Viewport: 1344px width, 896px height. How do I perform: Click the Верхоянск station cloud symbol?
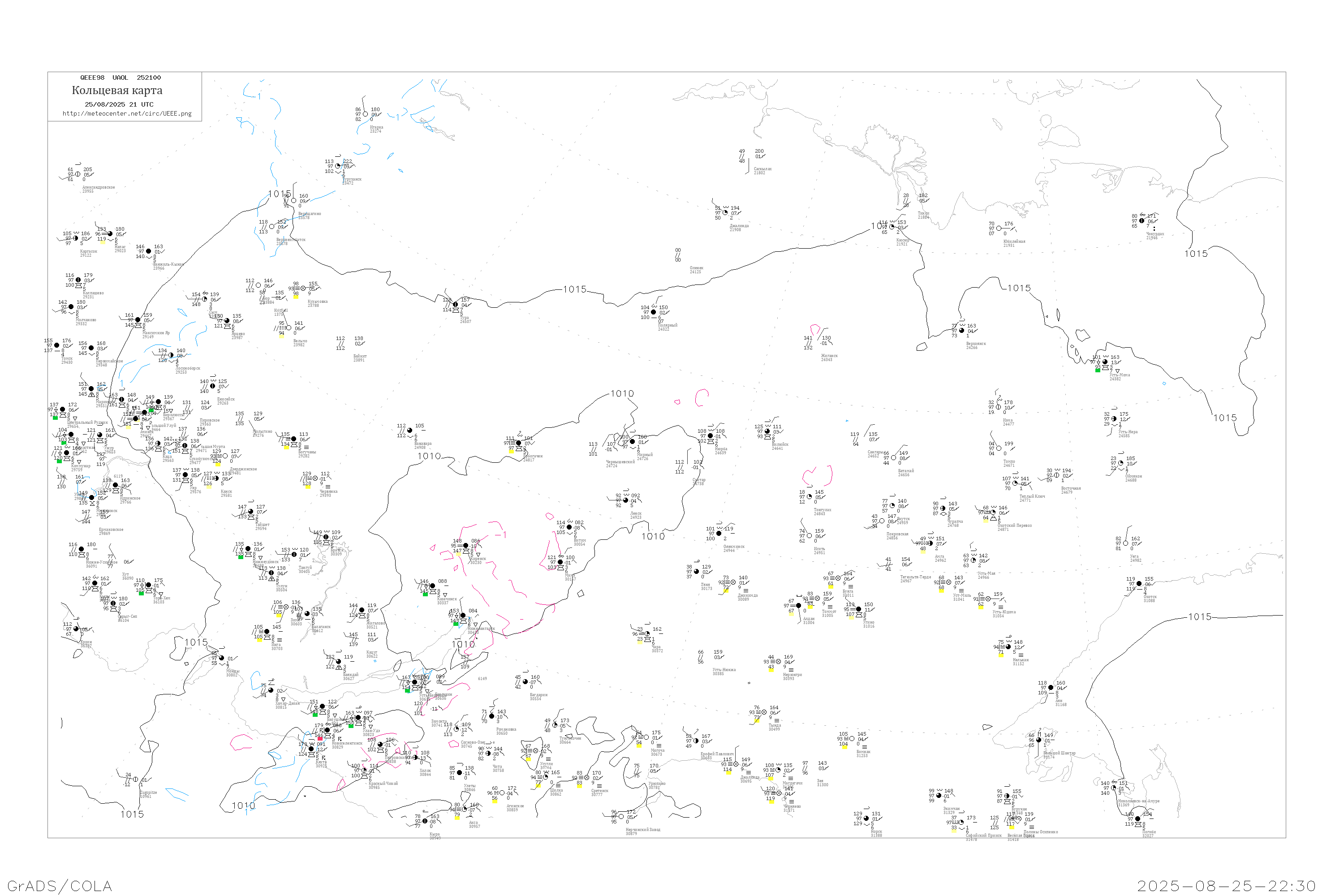[x=962, y=330]
